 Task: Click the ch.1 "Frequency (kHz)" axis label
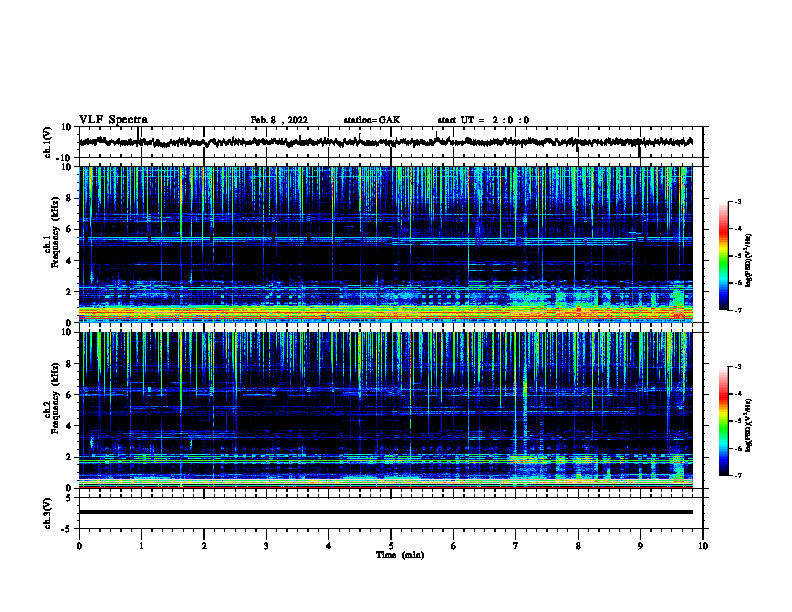pyautogui.click(x=55, y=233)
